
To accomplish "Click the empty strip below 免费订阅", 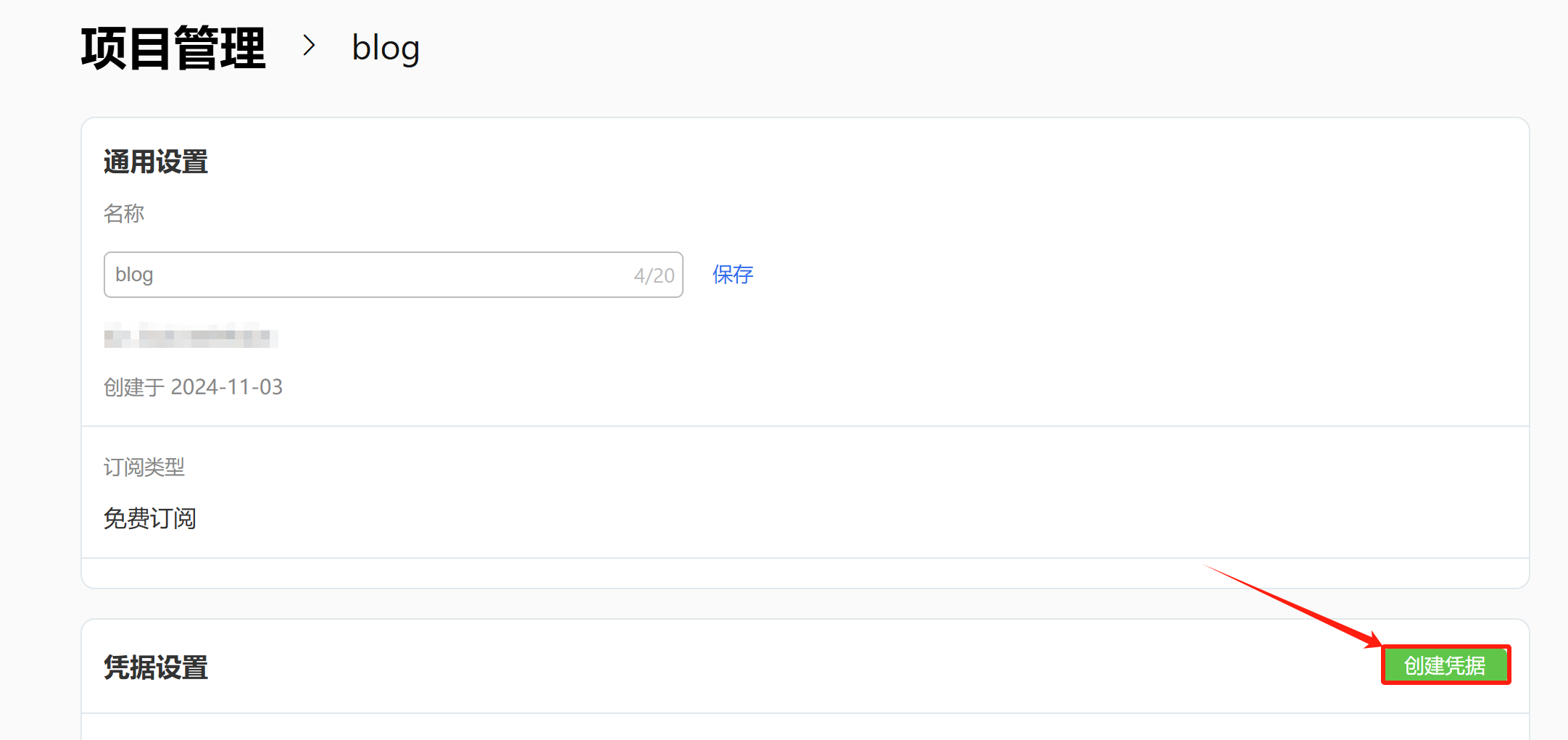I will coord(805,573).
